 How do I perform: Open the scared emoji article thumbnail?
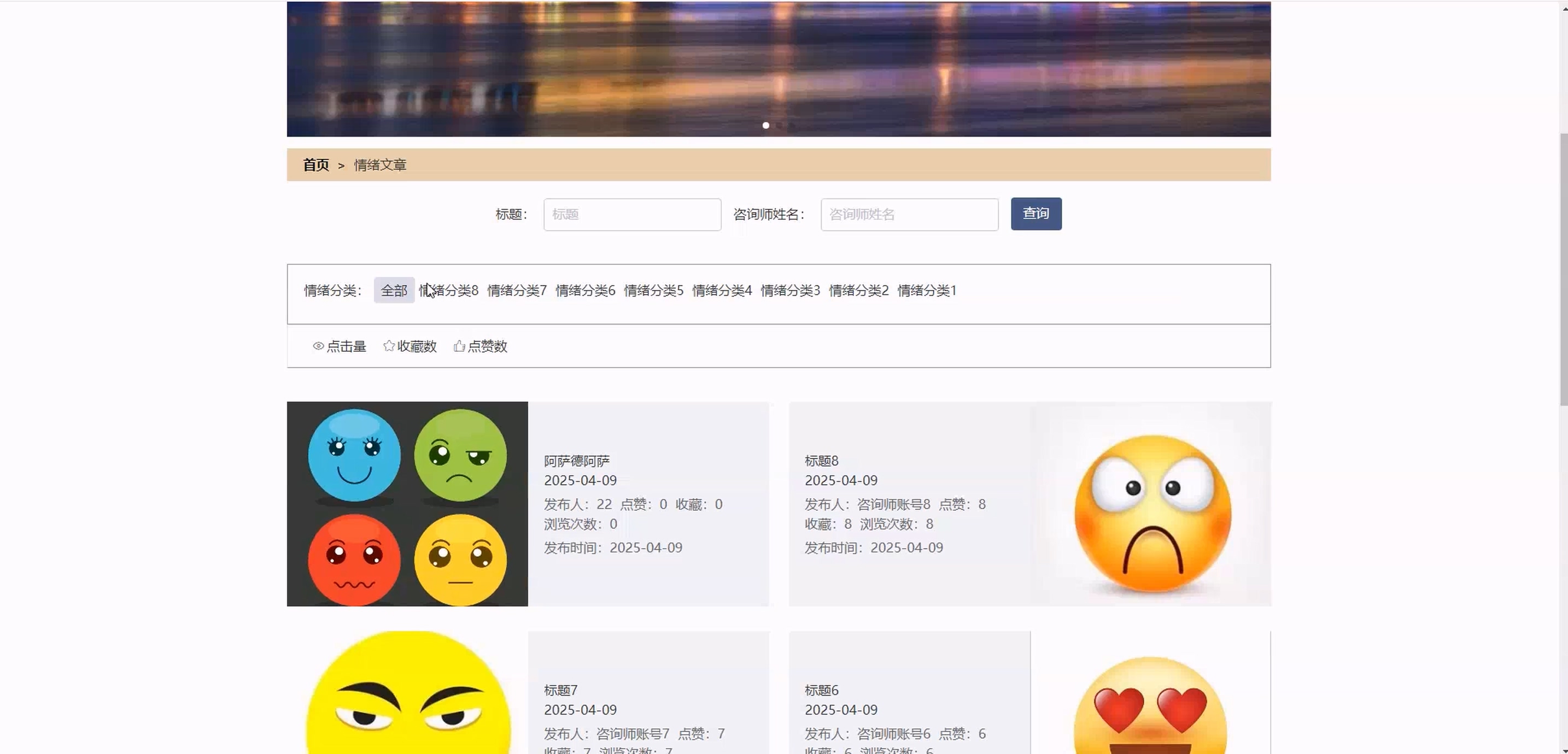tap(1150, 503)
